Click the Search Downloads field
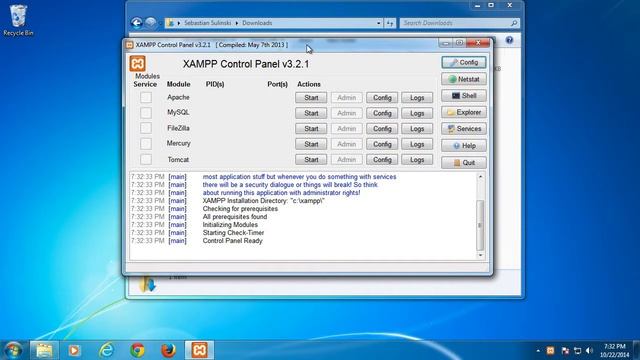 pos(460,23)
